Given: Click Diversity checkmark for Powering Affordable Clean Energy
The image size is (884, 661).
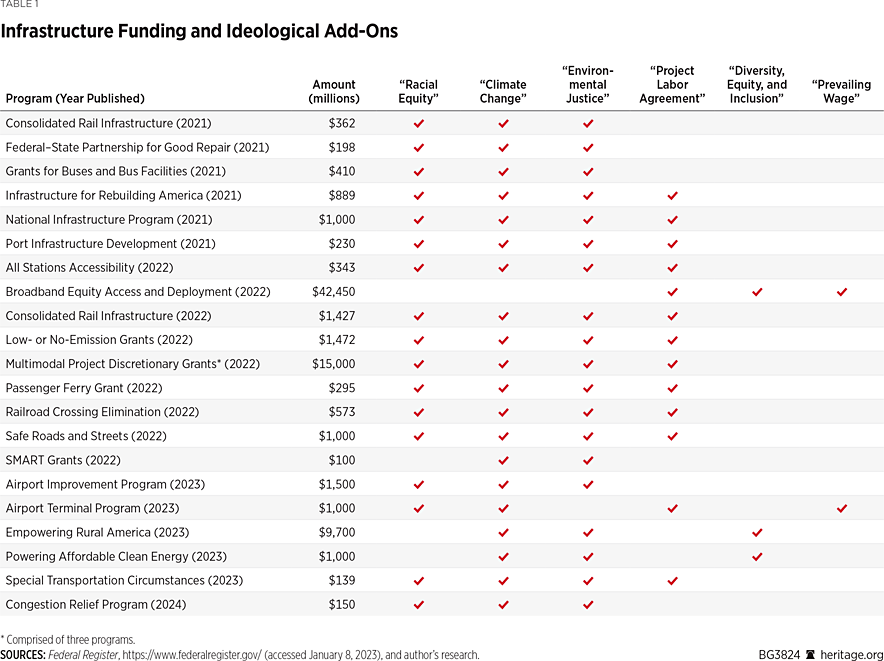Looking at the screenshot, I should [757, 557].
